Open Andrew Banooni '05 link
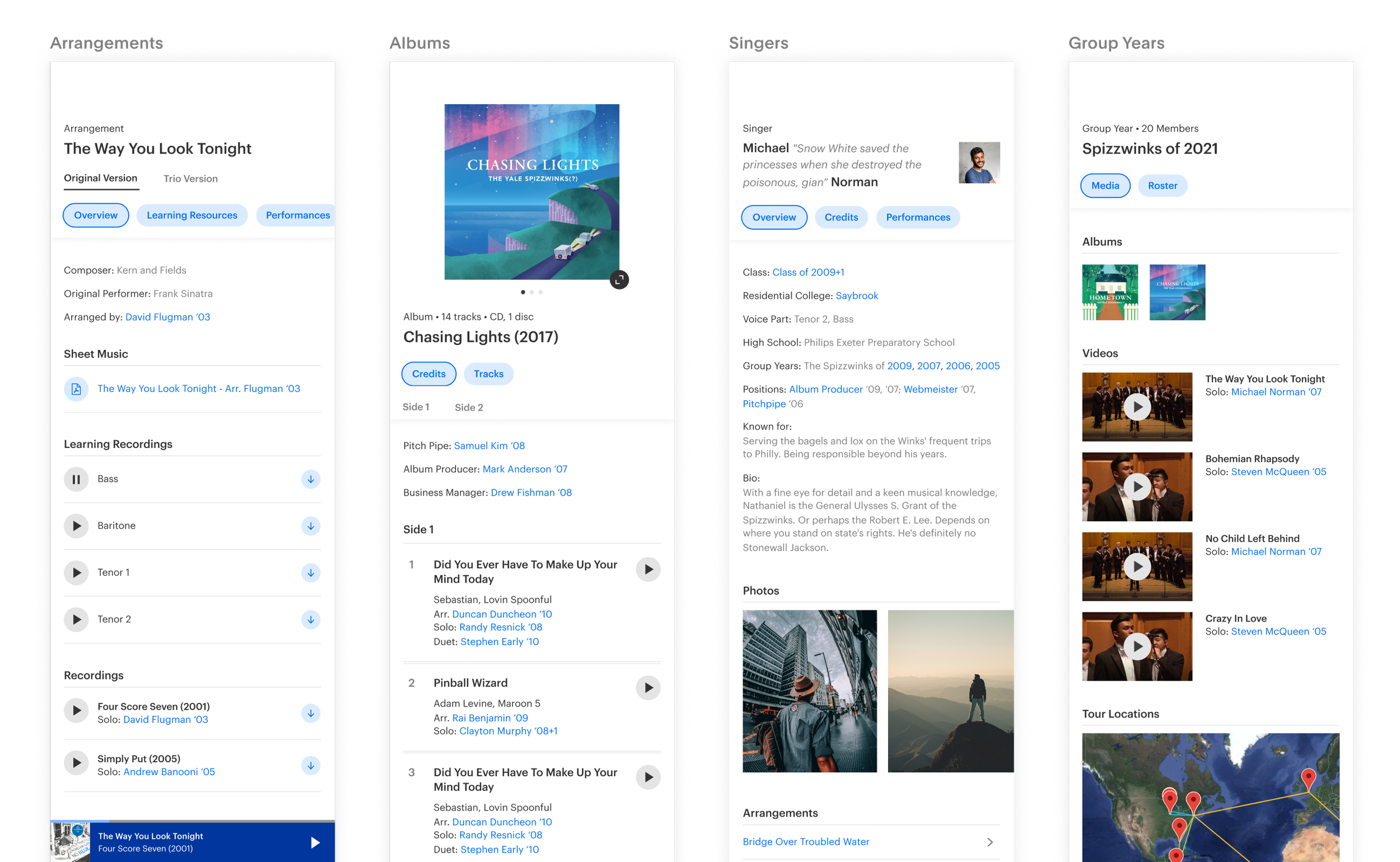The height and width of the screenshot is (862, 1400). pyautogui.click(x=169, y=772)
